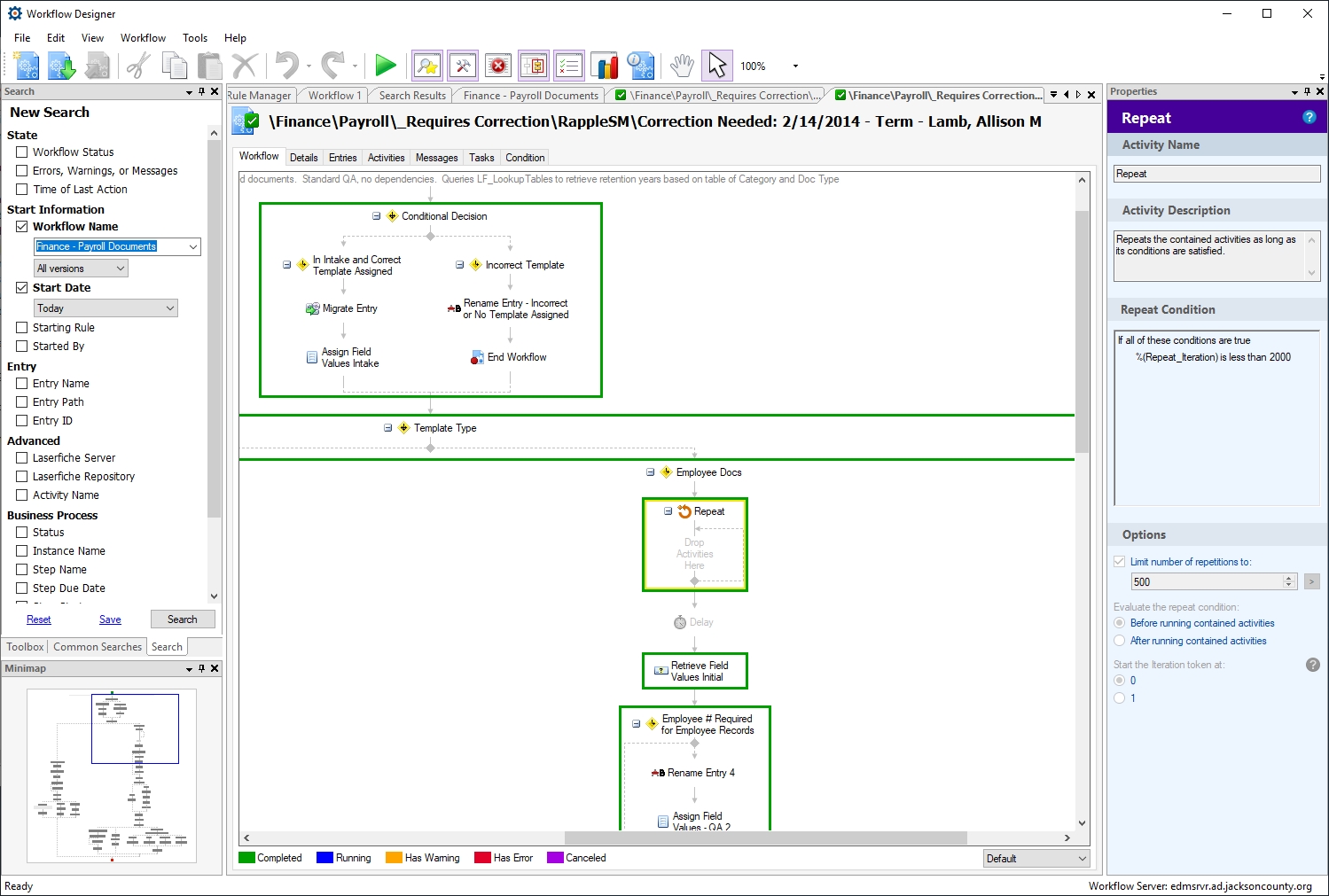Switch to the Activities tab
The height and width of the screenshot is (896, 1329).
(x=386, y=158)
